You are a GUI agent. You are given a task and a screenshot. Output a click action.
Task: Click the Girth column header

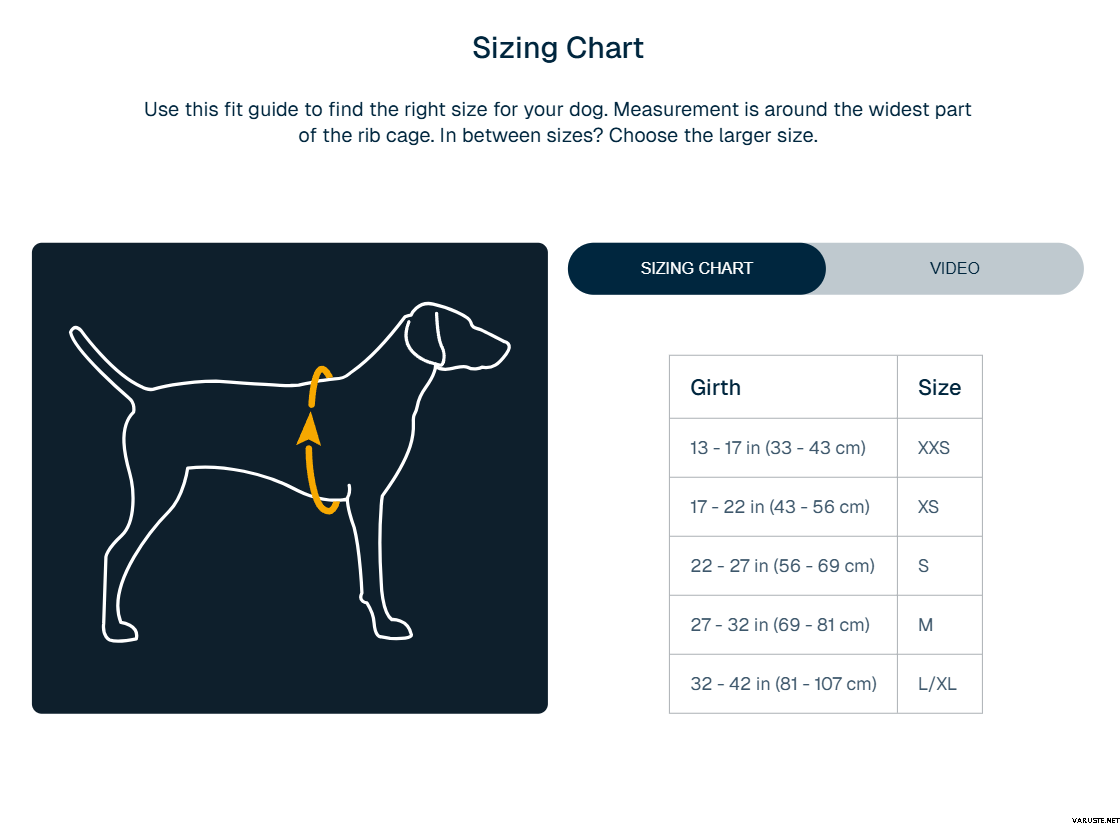tap(716, 387)
